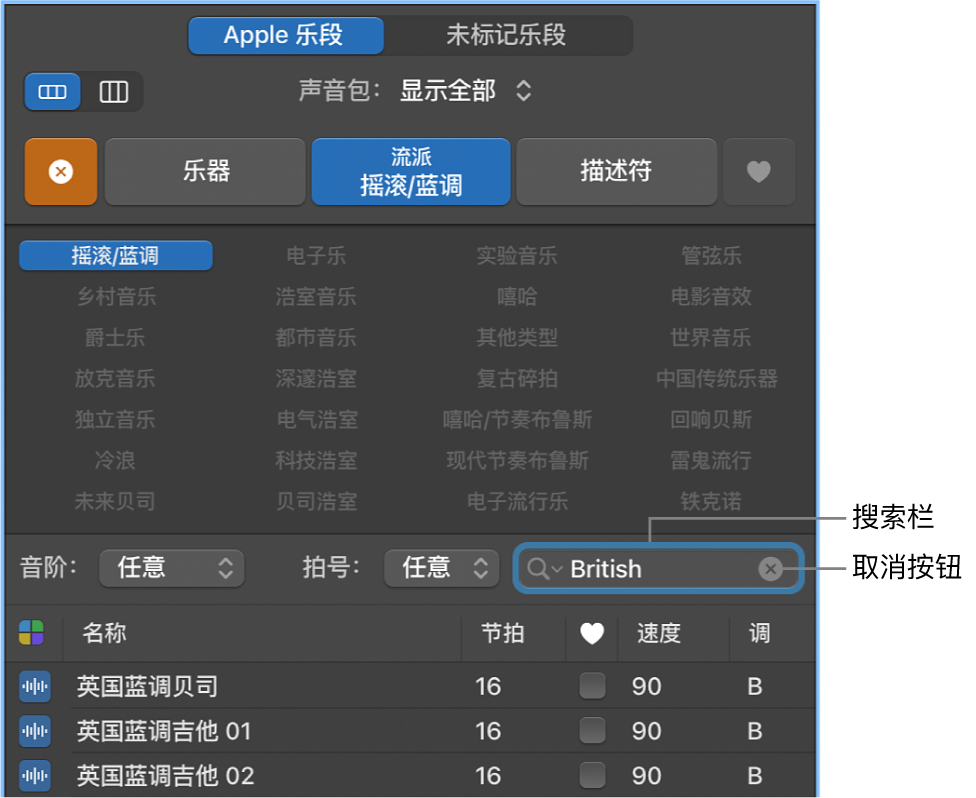Open the 拍号 任意 dropdown
Screen dimensions: 976x798
[441, 568]
